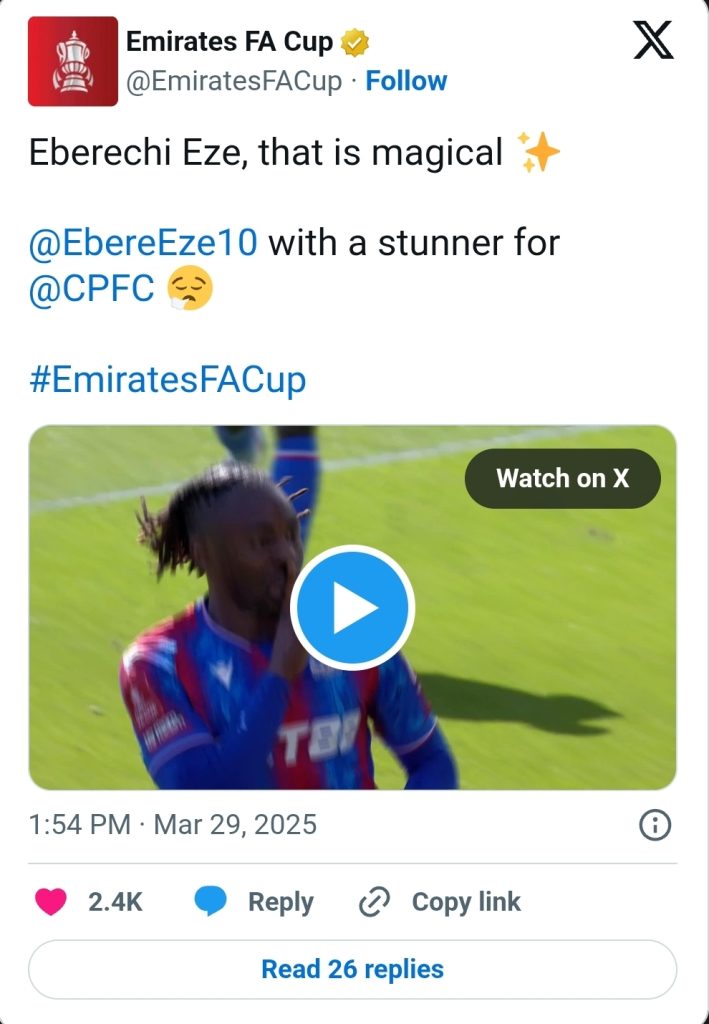The width and height of the screenshot is (709, 1024).
Task: Click the X logo icon
Action: [x=654, y=40]
